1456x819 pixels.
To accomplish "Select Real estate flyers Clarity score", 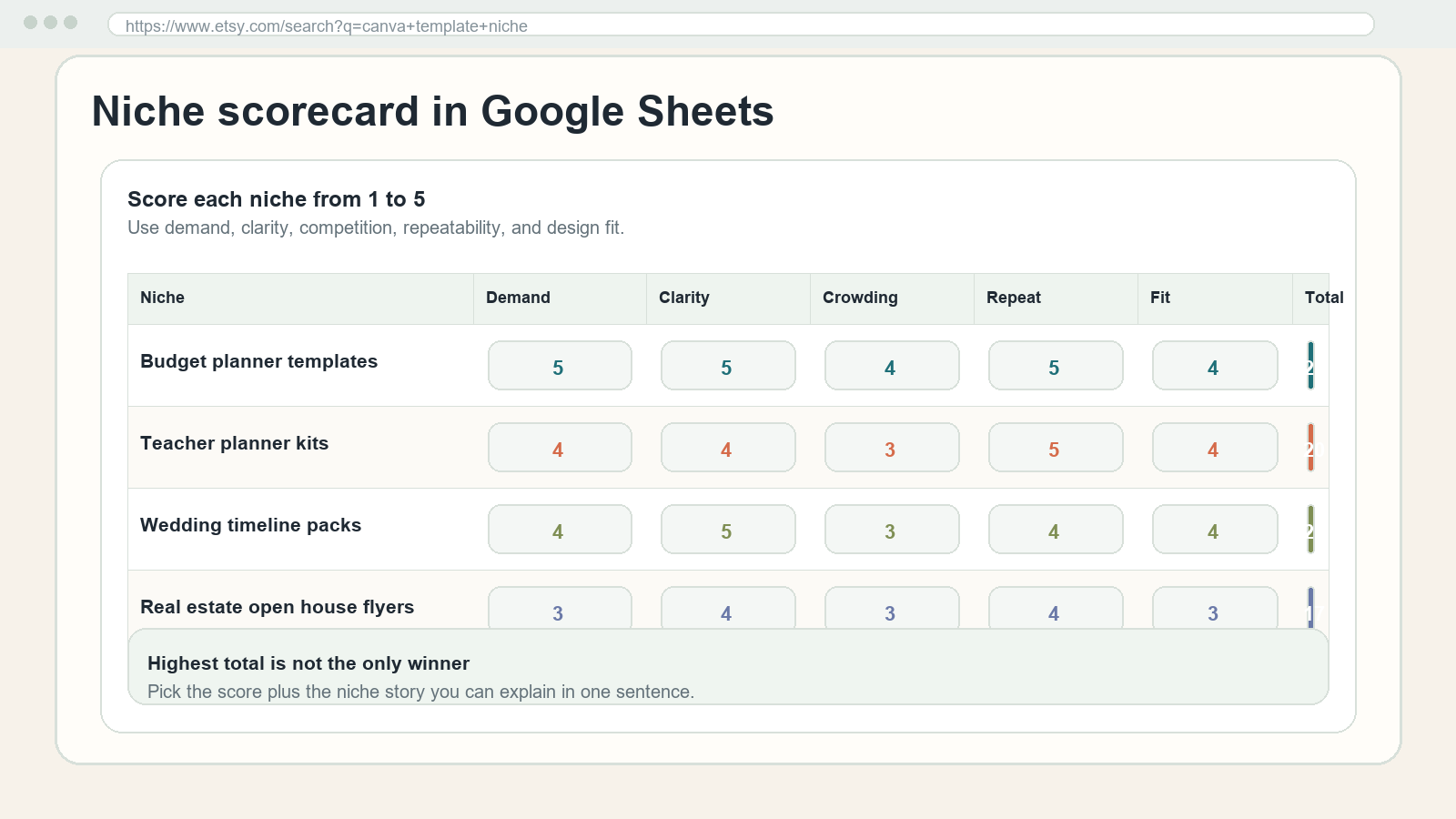I will [728, 608].
